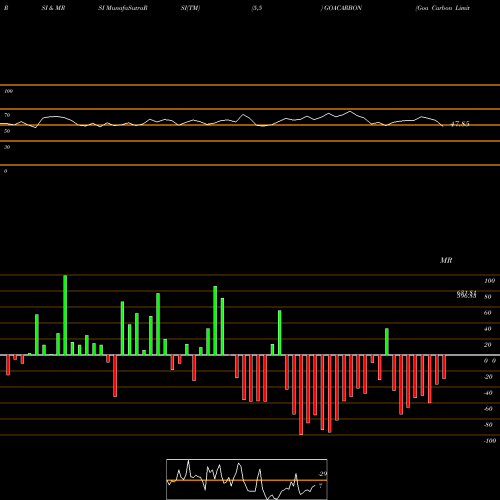Click the 50 level label on RSI axis
The width and height of the screenshot is (500, 500).
point(7,131)
